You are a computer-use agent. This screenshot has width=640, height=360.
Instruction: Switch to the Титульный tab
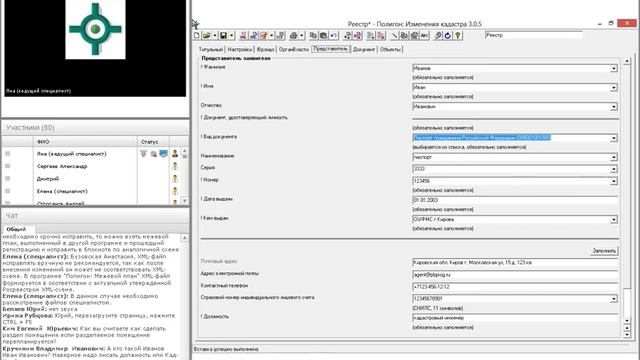point(211,49)
